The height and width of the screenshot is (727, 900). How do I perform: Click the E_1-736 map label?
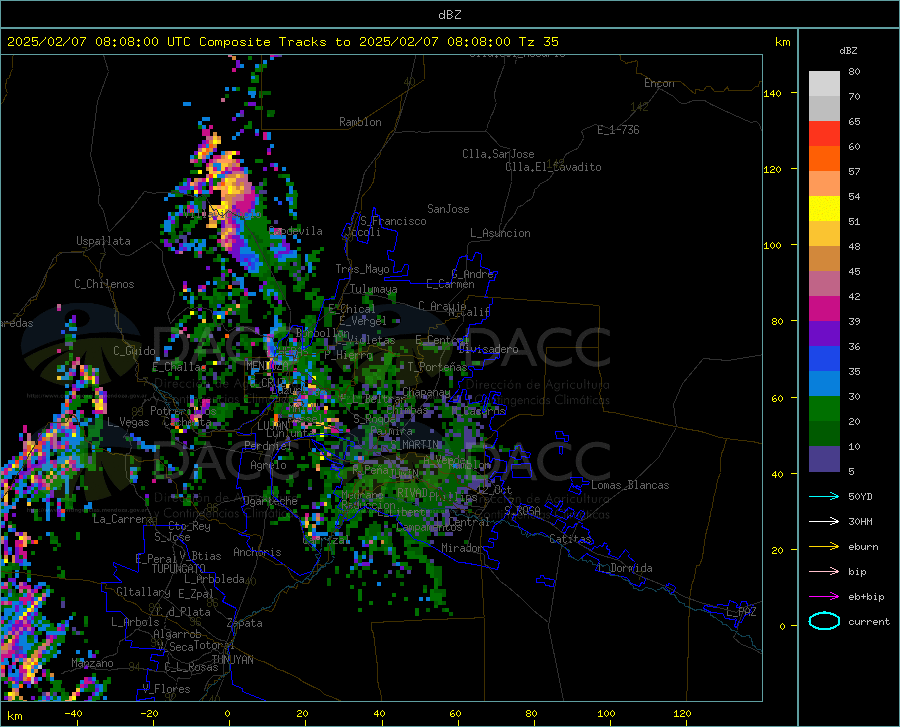tap(618, 130)
